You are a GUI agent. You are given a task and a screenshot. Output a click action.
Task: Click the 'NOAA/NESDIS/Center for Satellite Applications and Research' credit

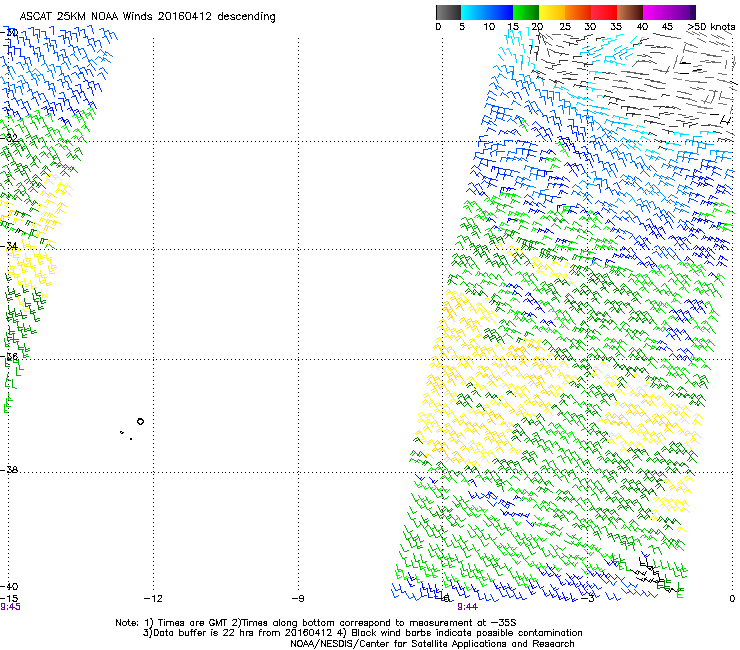432,644
